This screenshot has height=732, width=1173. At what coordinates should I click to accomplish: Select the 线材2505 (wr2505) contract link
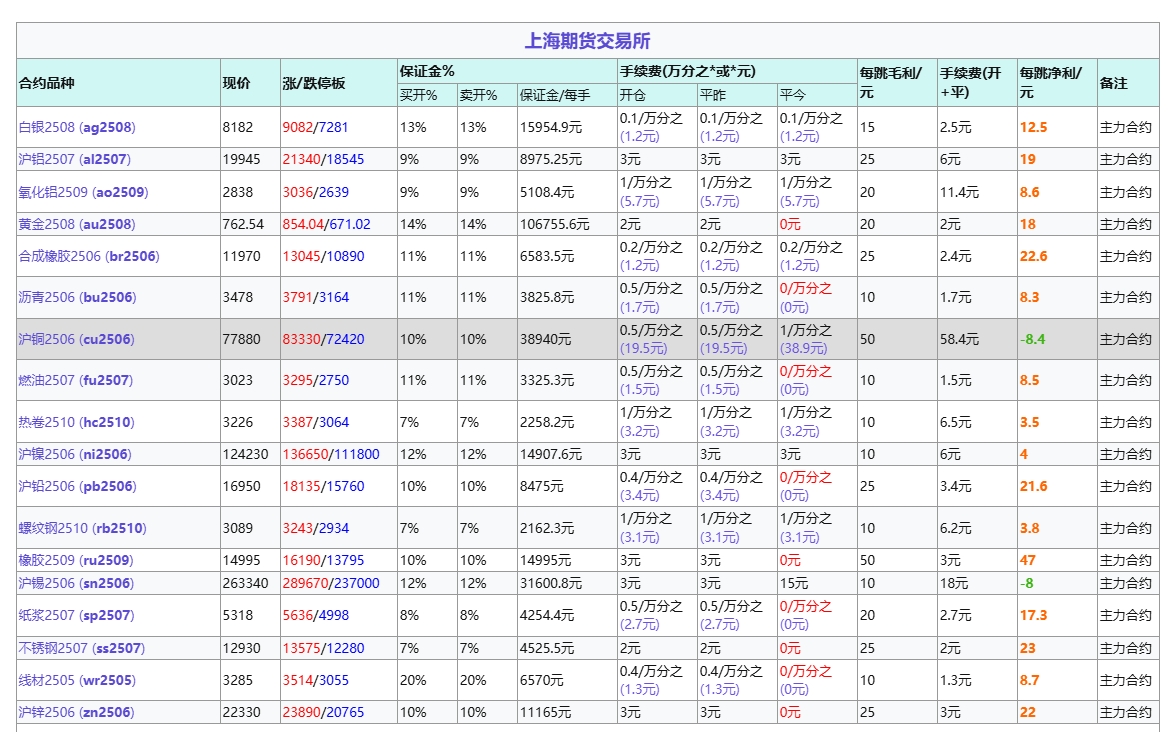tap(77, 681)
